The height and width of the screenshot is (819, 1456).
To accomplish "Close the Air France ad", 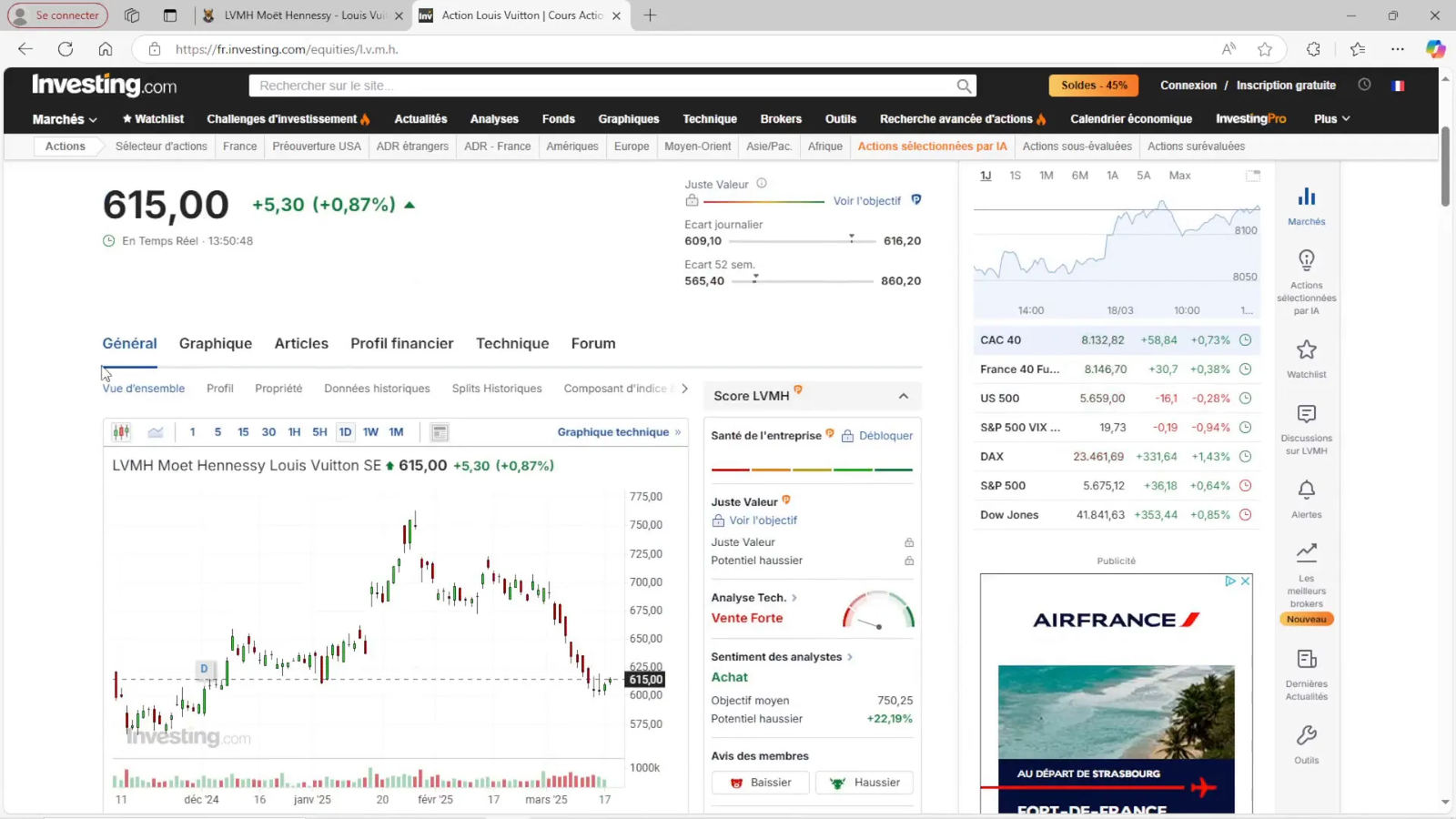I will [1245, 581].
